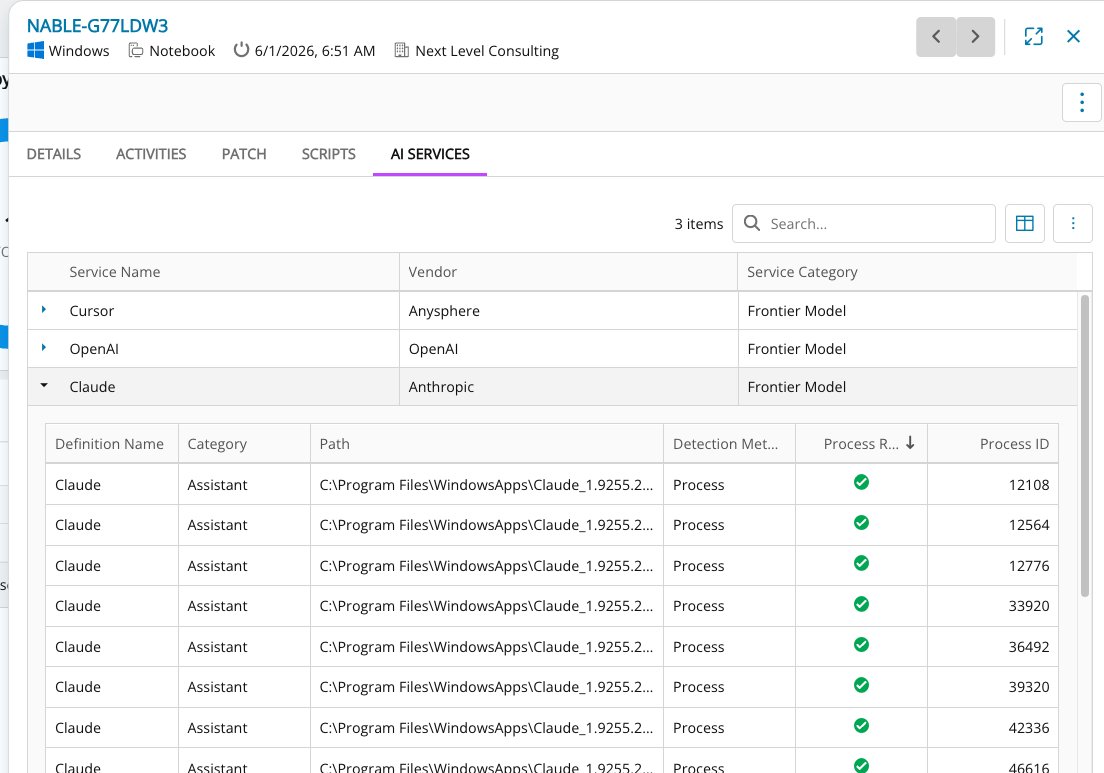
Task: Sort by Path column header
Action: (334, 444)
